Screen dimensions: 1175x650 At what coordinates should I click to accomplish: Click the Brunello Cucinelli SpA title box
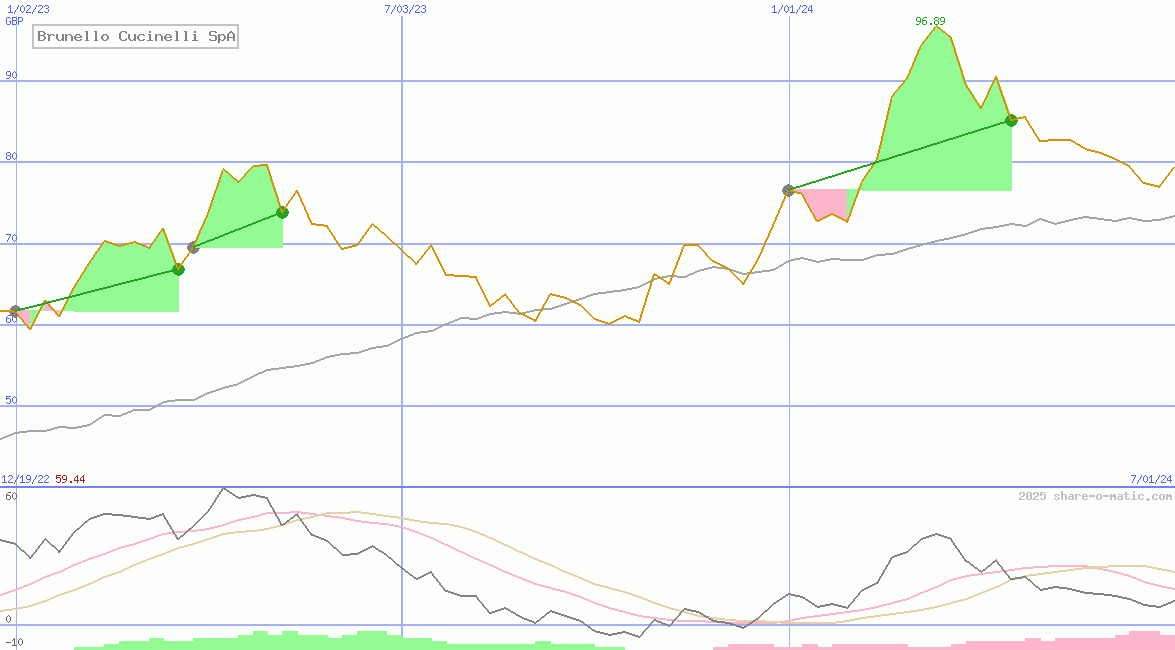point(136,37)
